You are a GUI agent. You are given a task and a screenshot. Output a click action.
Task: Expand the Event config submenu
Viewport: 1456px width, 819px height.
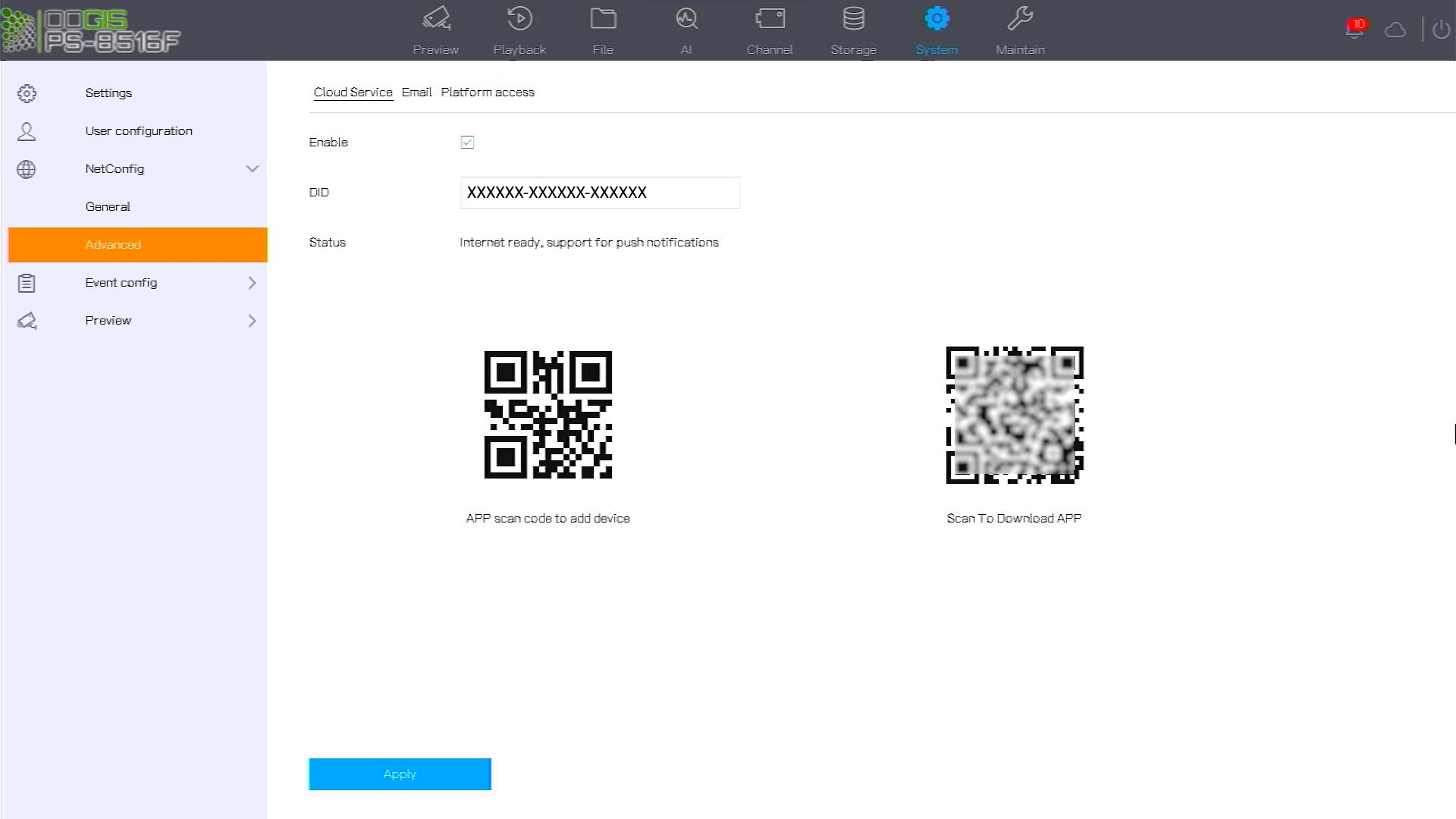[252, 283]
